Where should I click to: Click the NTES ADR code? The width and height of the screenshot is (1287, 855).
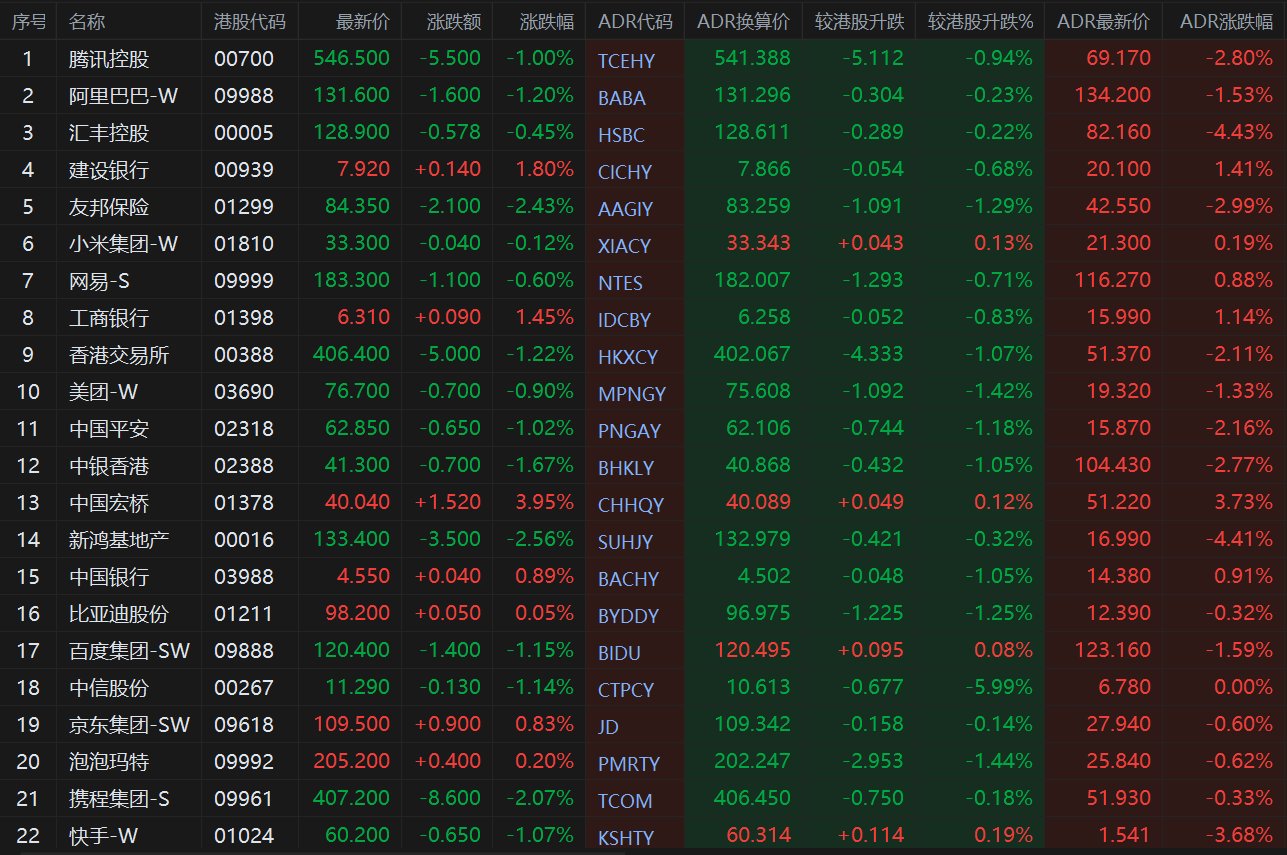pyautogui.click(x=620, y=283)
